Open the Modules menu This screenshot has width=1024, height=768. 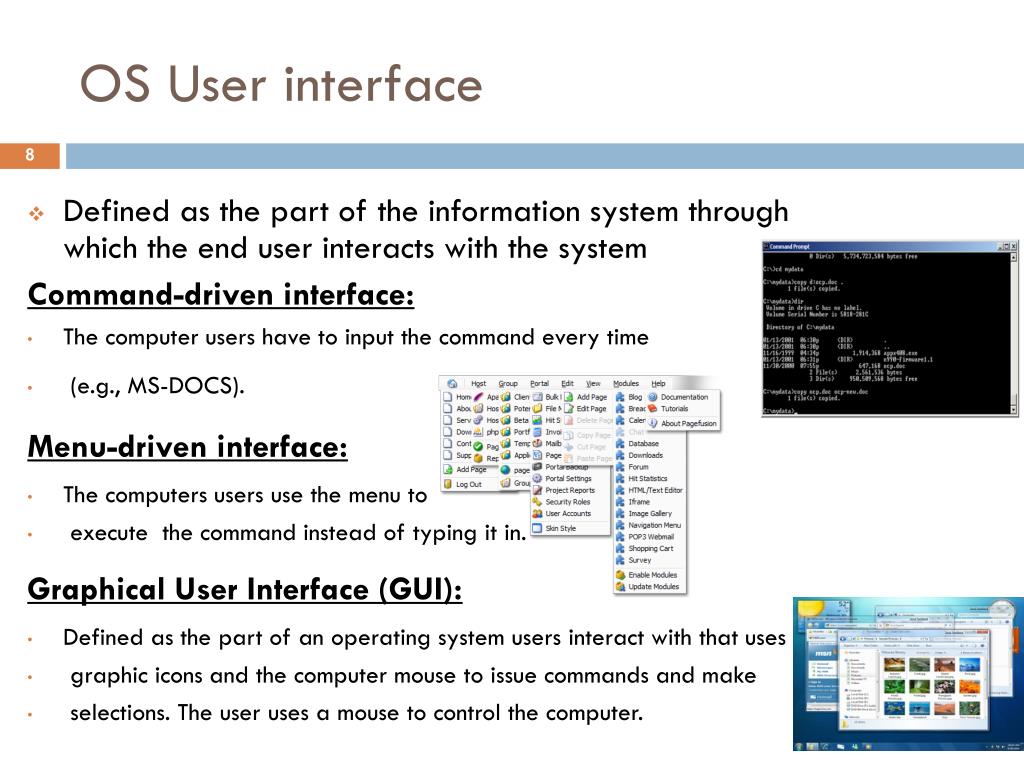626,383
